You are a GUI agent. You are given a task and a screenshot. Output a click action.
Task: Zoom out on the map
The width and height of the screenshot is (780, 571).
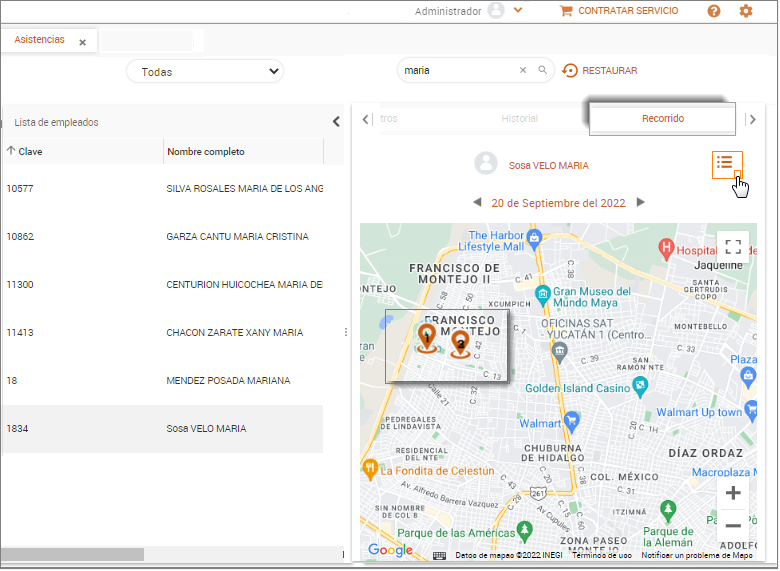[733, 526]
